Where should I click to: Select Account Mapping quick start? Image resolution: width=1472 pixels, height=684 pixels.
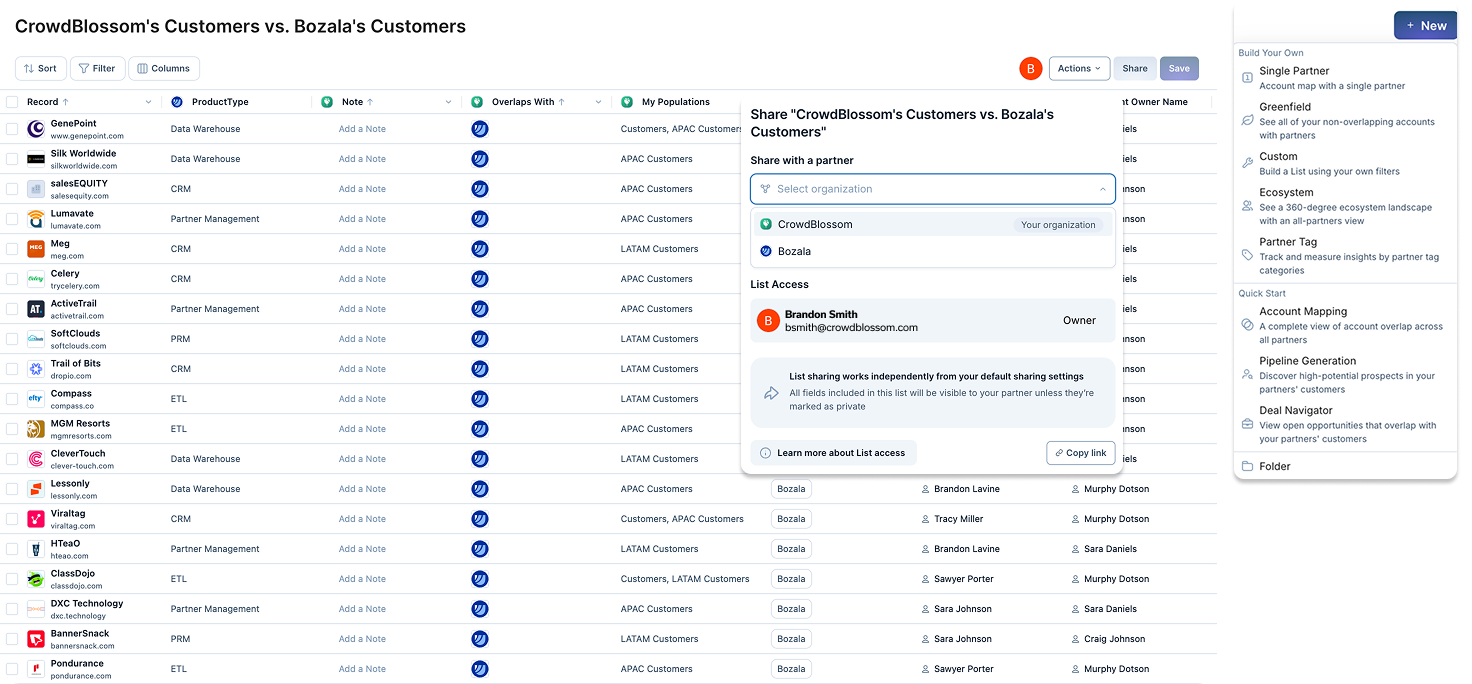(x=1345, y=325)
